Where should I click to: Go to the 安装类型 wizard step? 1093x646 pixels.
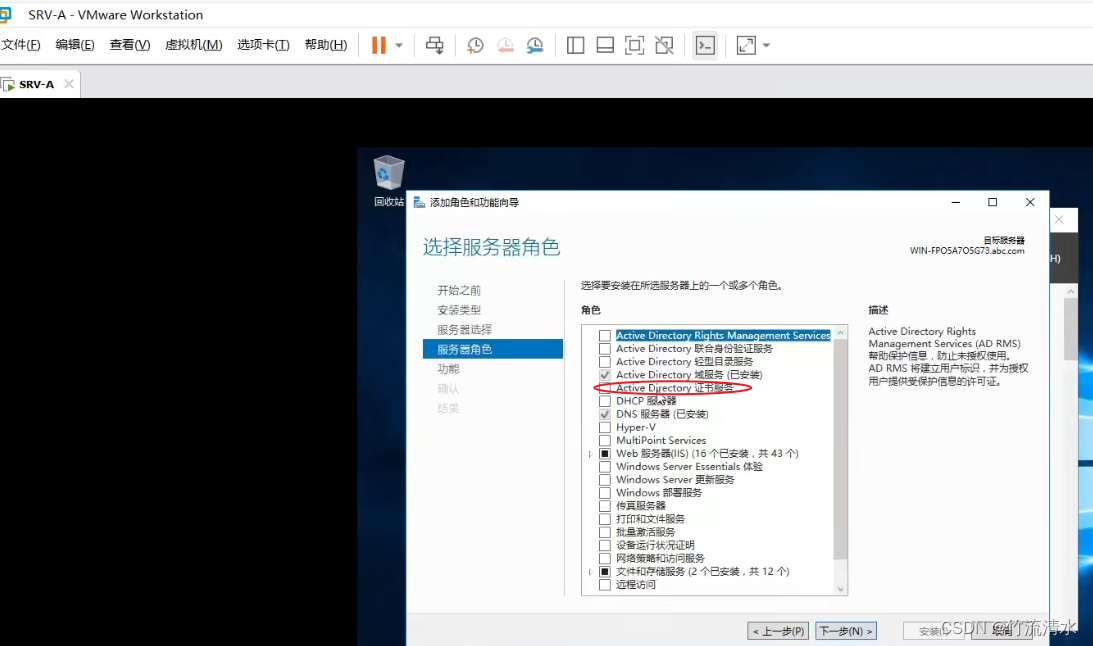coord(459,310)
